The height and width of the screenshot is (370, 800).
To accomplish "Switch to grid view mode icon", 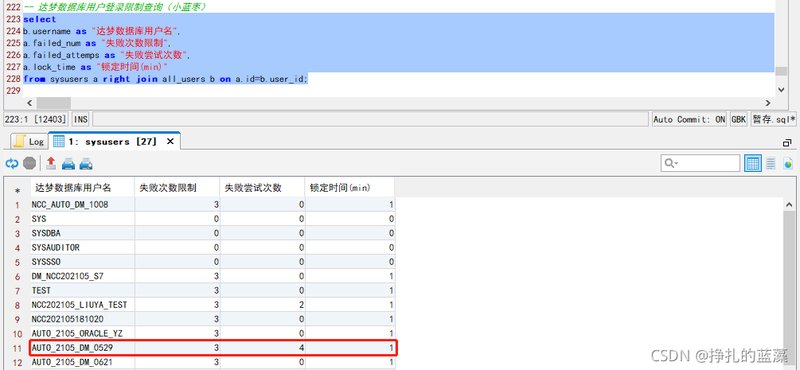I will tap(753, 163).
